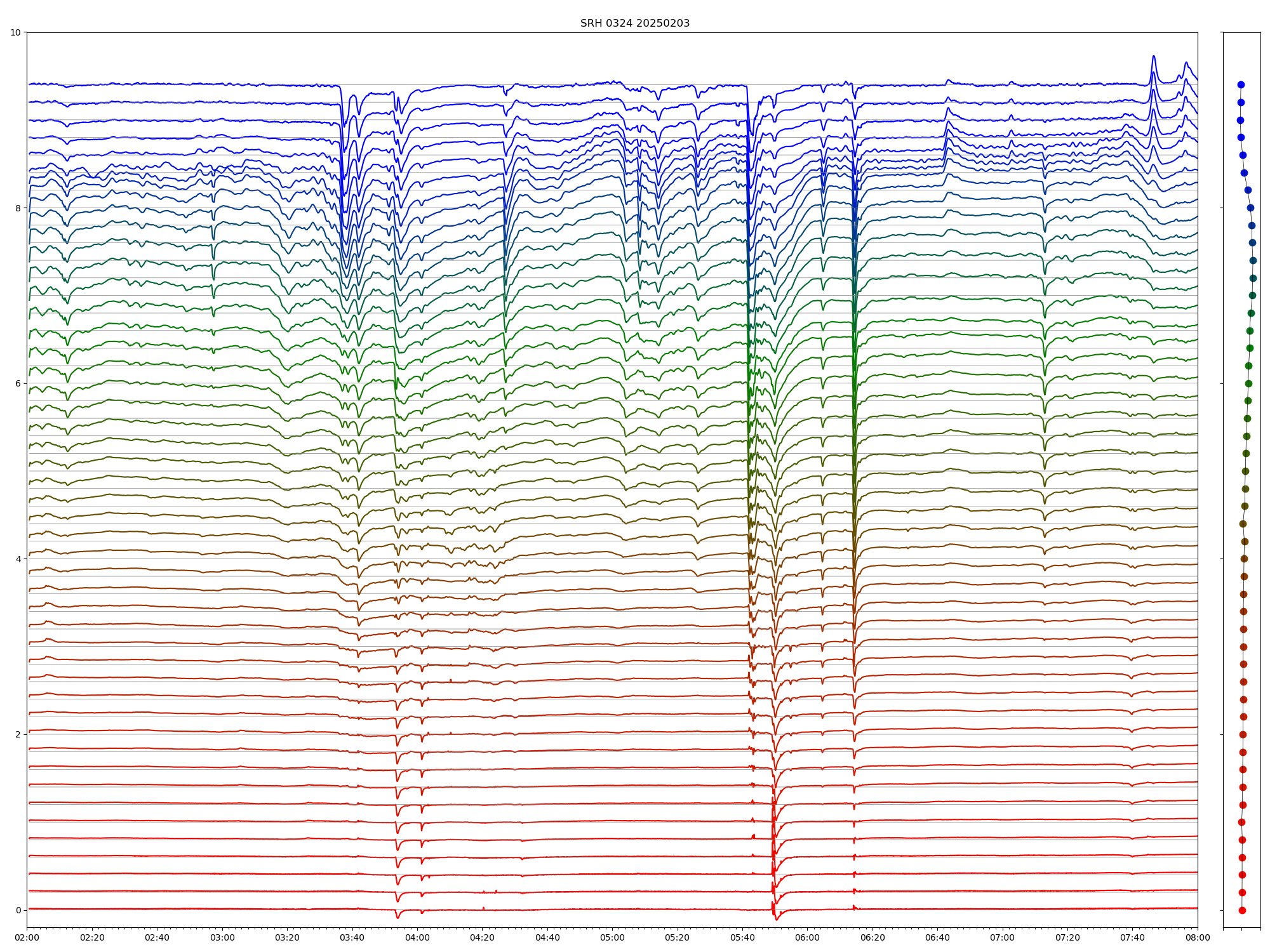Click the 02:00 time axis label
Screen dimensions: 1270x952
(27, 937)
